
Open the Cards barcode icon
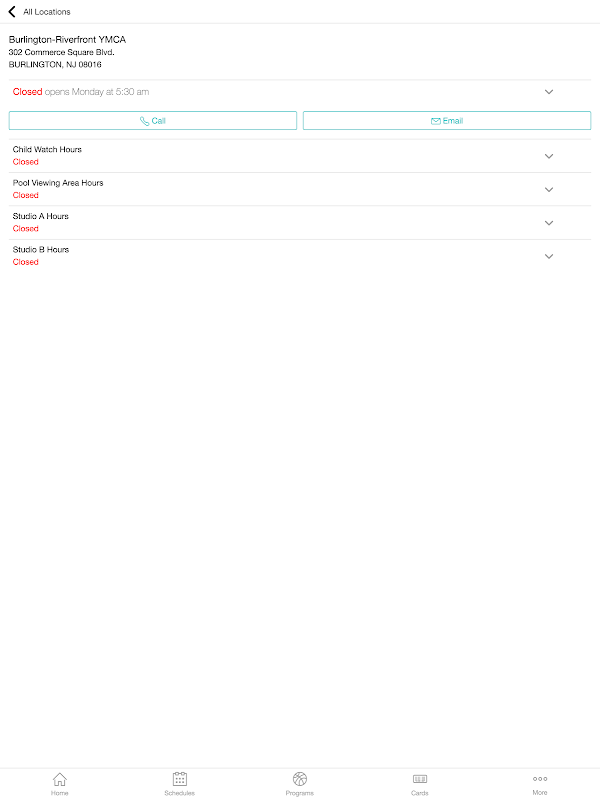[x=420, y=779]
